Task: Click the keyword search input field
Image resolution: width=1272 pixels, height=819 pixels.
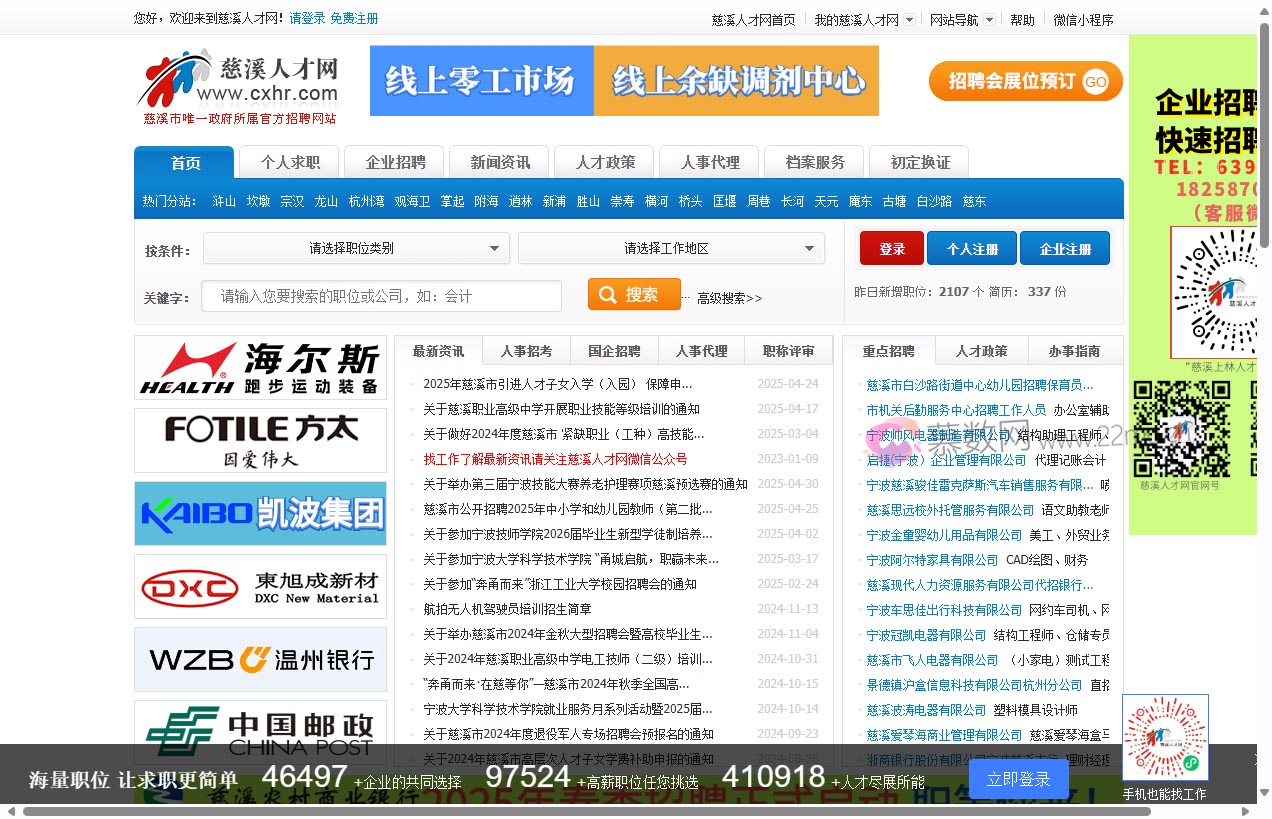Action: [381, 296]
